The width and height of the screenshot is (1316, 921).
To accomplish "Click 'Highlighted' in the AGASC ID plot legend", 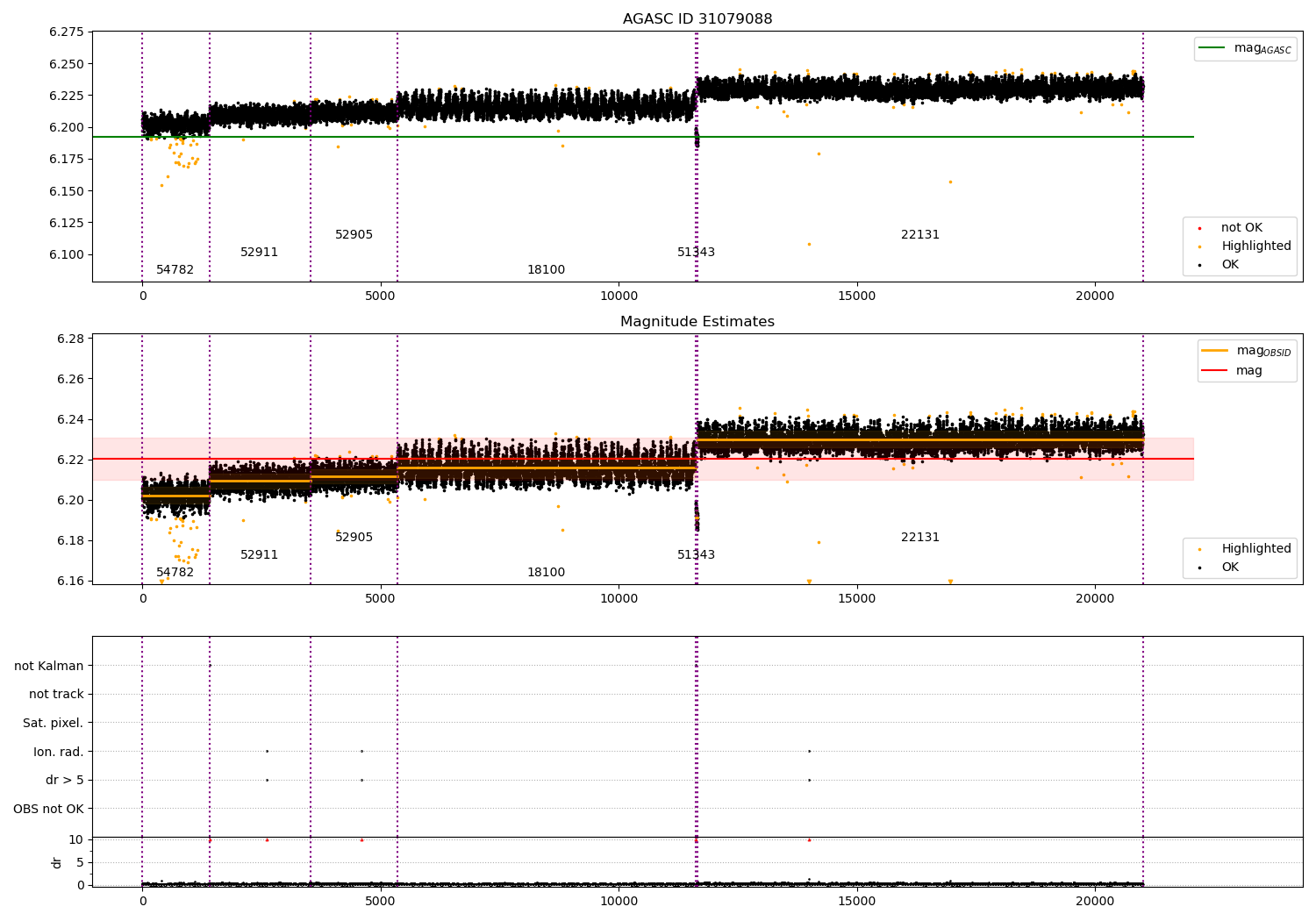I will pos(1256,246).
